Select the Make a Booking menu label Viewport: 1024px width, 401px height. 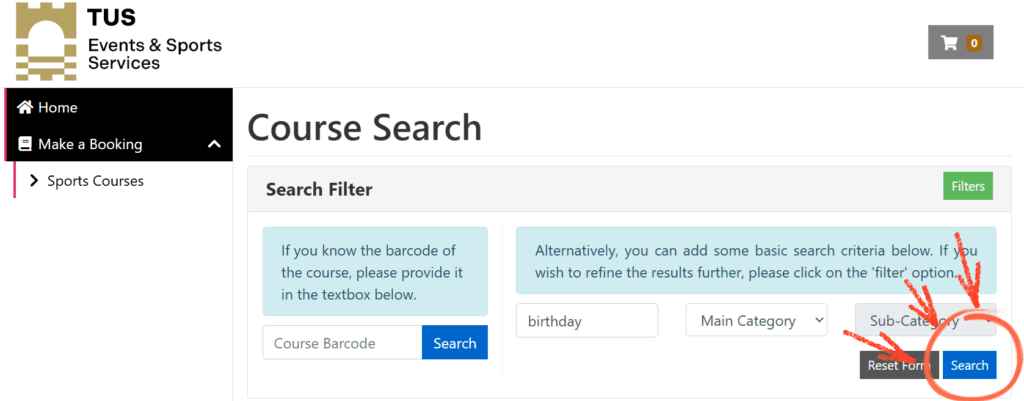[x=90, y=144]
